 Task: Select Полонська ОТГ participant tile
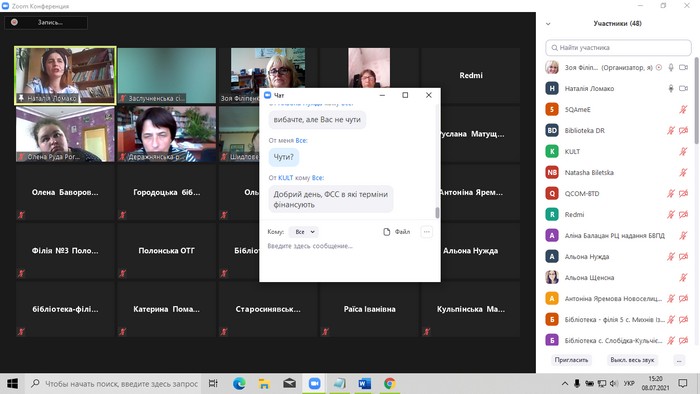(167, 251)
